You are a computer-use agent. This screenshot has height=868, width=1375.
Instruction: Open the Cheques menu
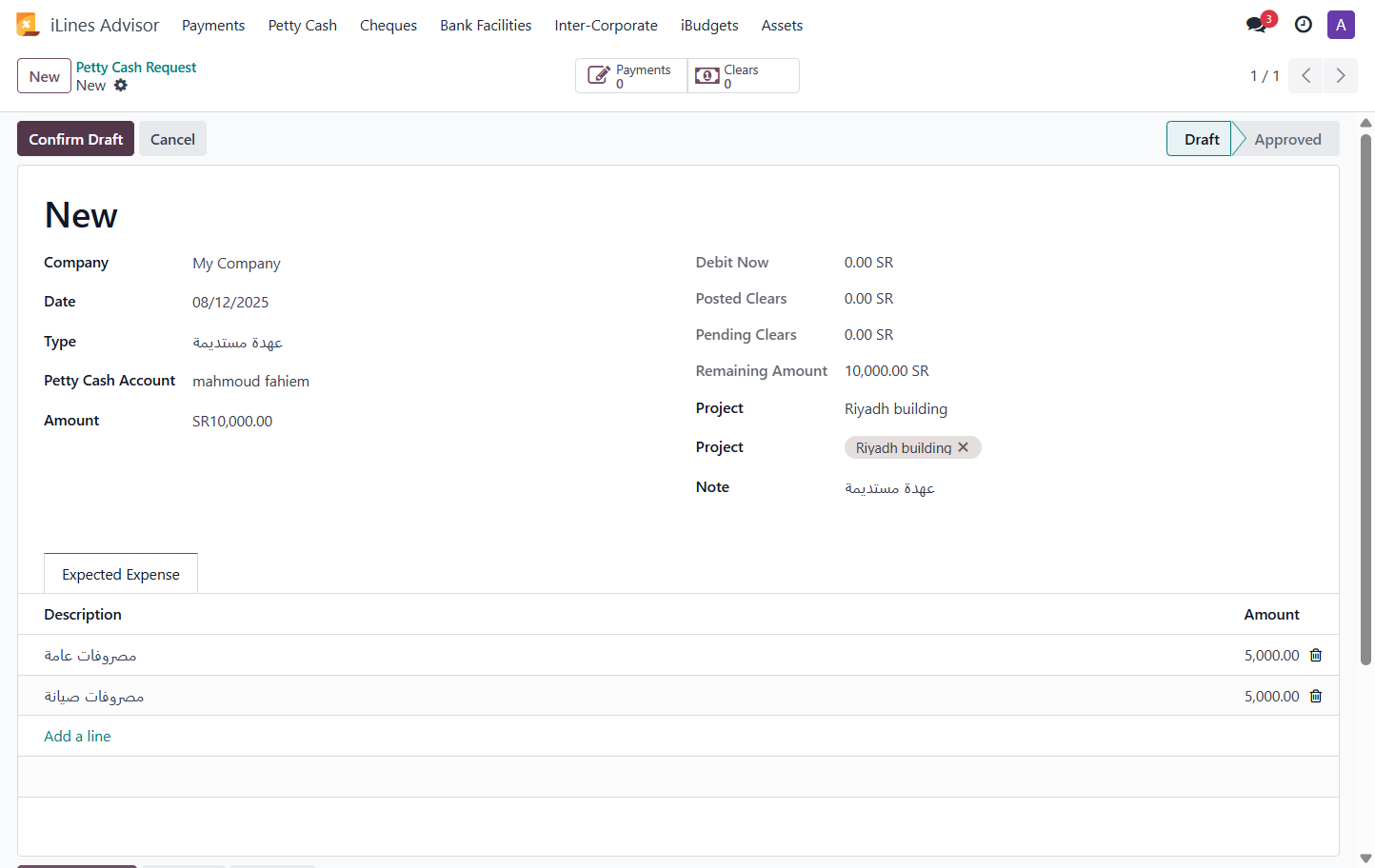pos(389,26)
